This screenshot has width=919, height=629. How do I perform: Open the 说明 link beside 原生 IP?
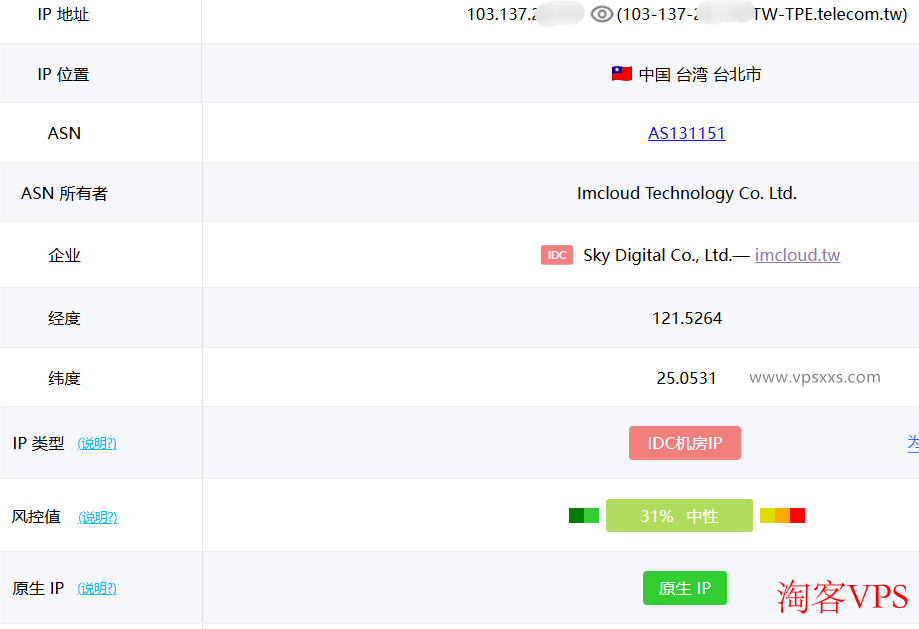97,588
